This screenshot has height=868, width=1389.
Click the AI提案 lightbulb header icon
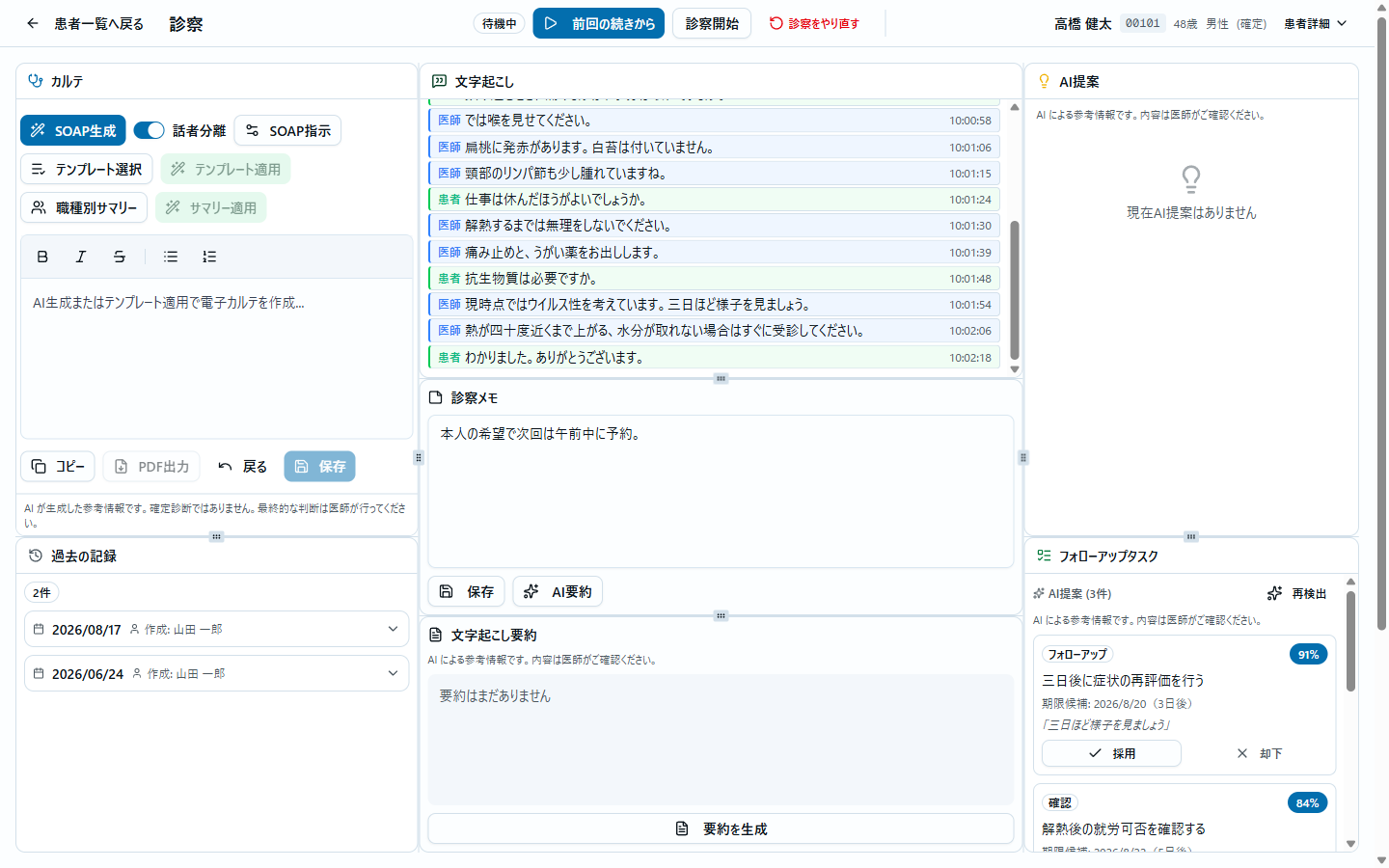1044,81
